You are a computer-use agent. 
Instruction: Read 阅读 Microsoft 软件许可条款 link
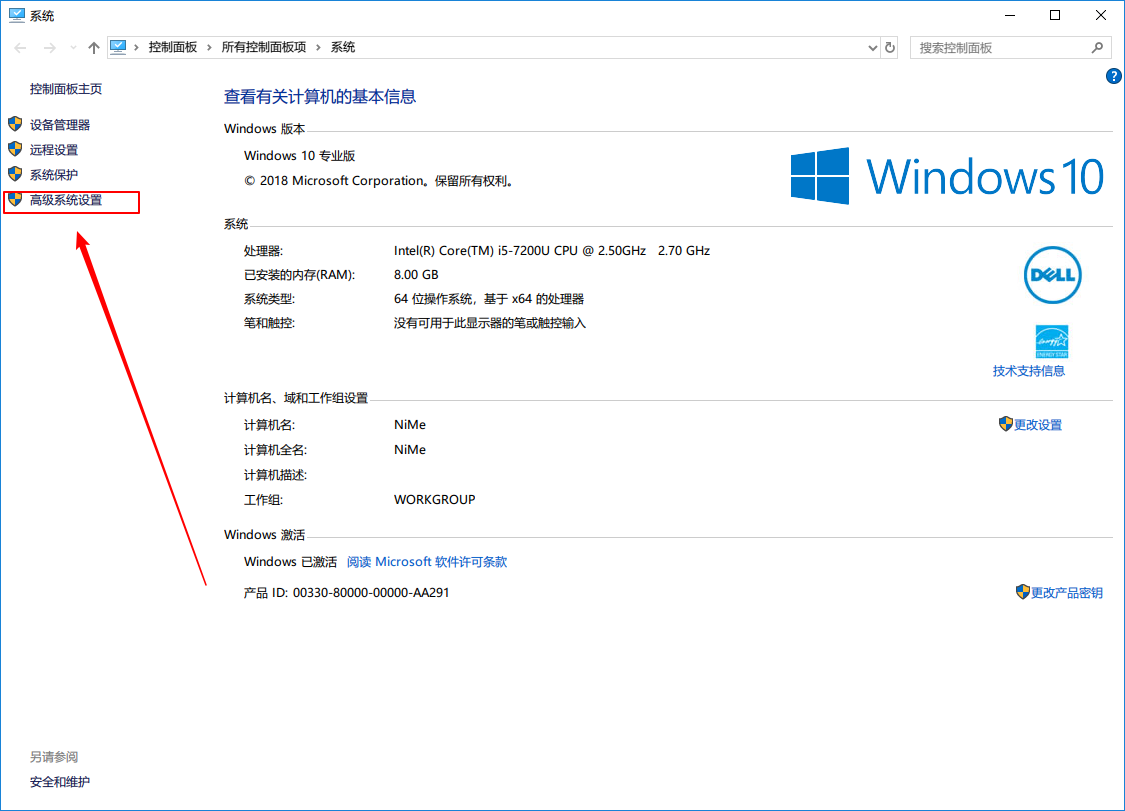427,562
